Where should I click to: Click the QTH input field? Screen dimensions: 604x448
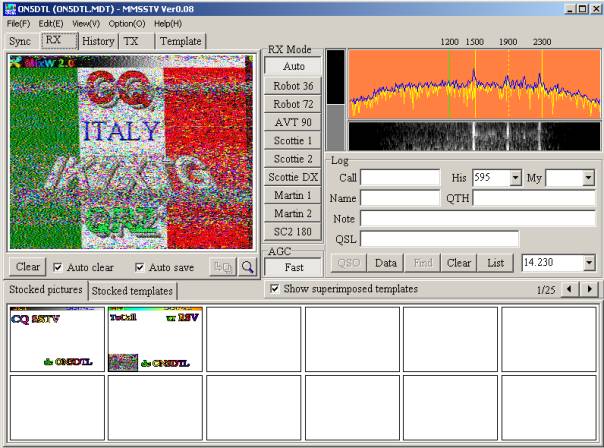[x=534, y=198]
